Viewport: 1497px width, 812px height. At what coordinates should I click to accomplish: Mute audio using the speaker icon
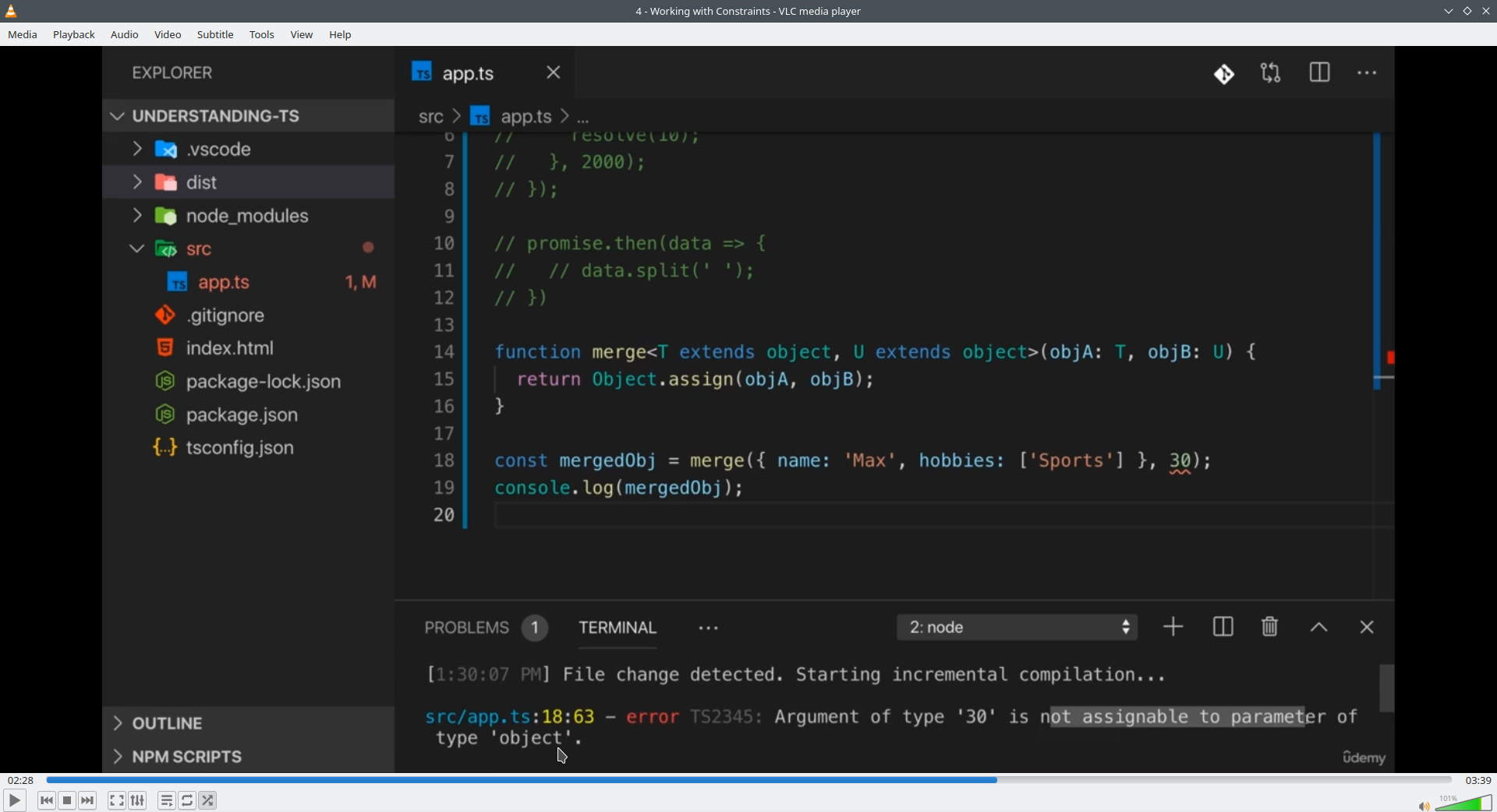1424,805
